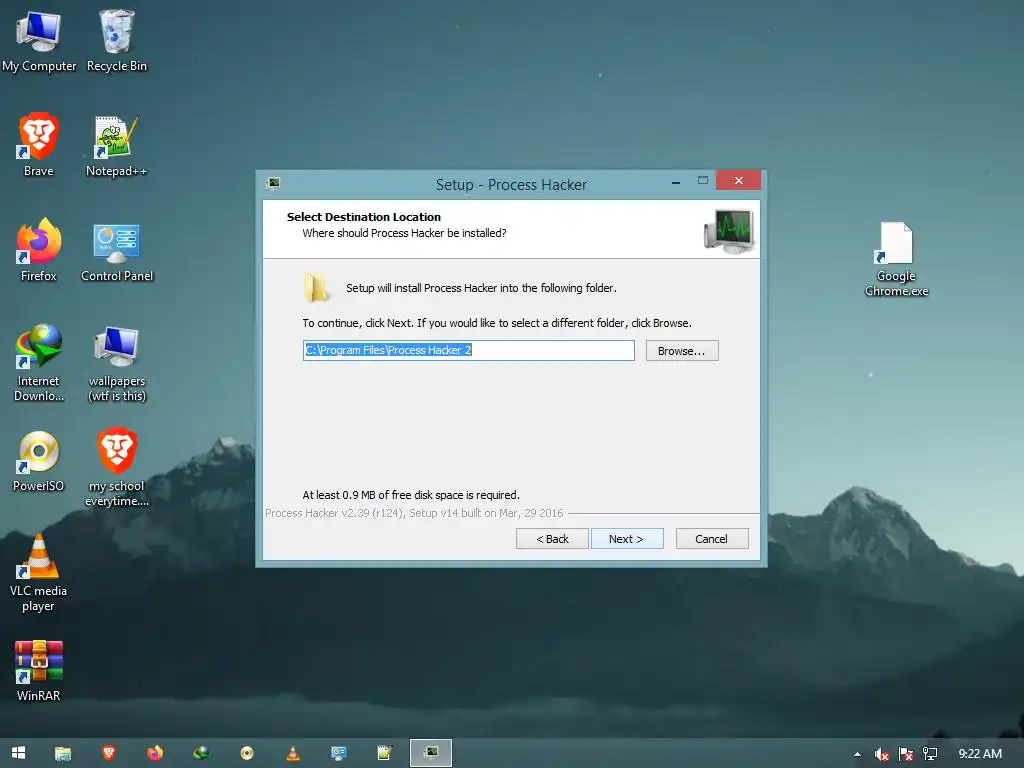Select PowerISO desktop shortcut
This screenshot has width=1024, height=768.
point(39,461)
